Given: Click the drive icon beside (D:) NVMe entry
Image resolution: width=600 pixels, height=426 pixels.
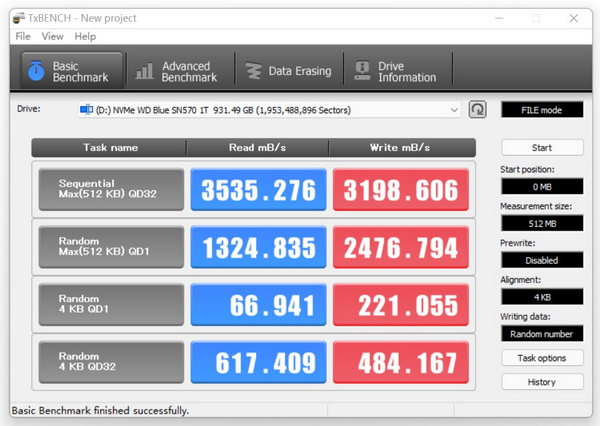Looking at the screenshot, I should [x=86, y=110].
